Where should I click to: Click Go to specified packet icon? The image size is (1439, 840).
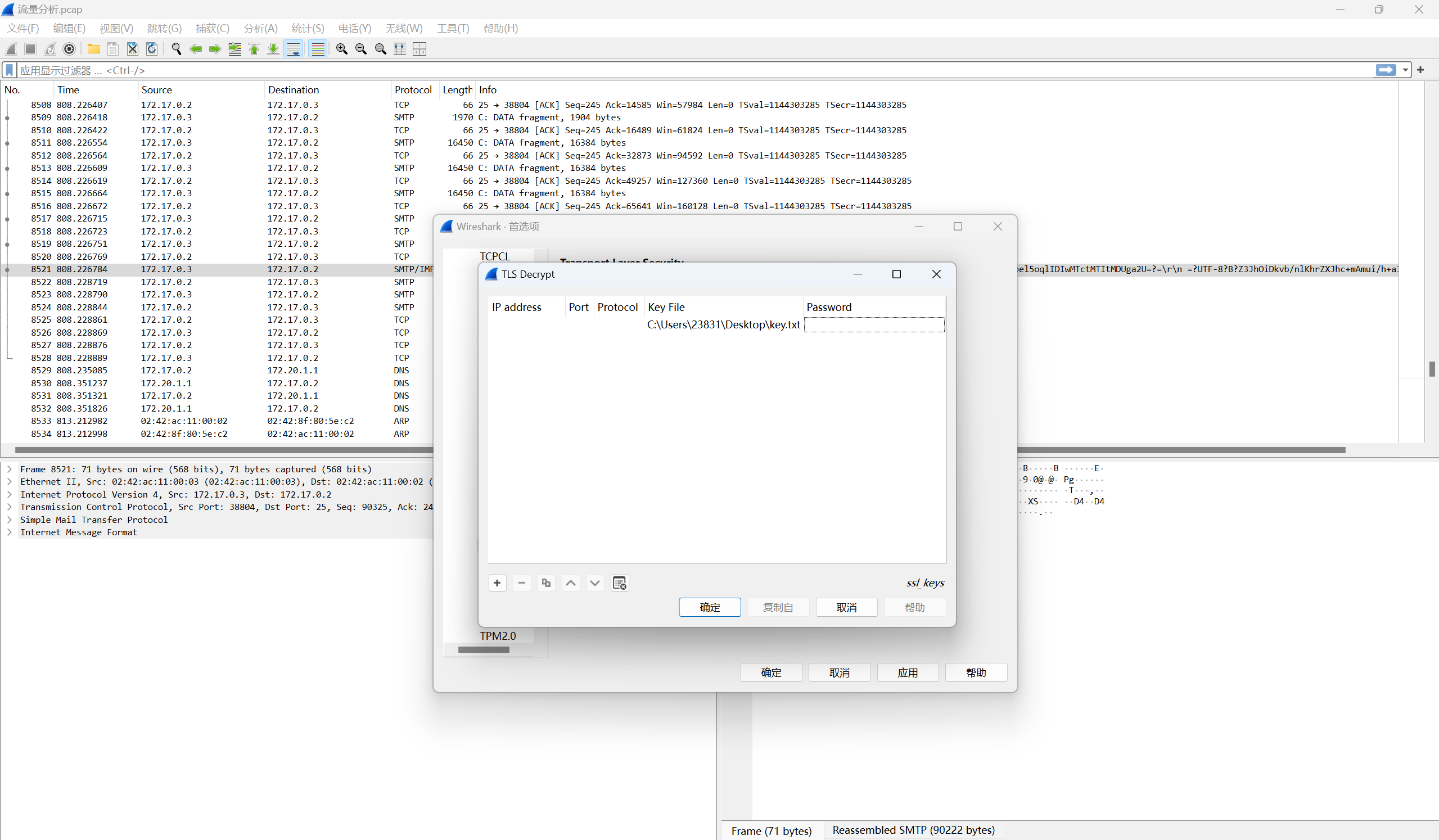pyautogui.click(x=234, y=49)
